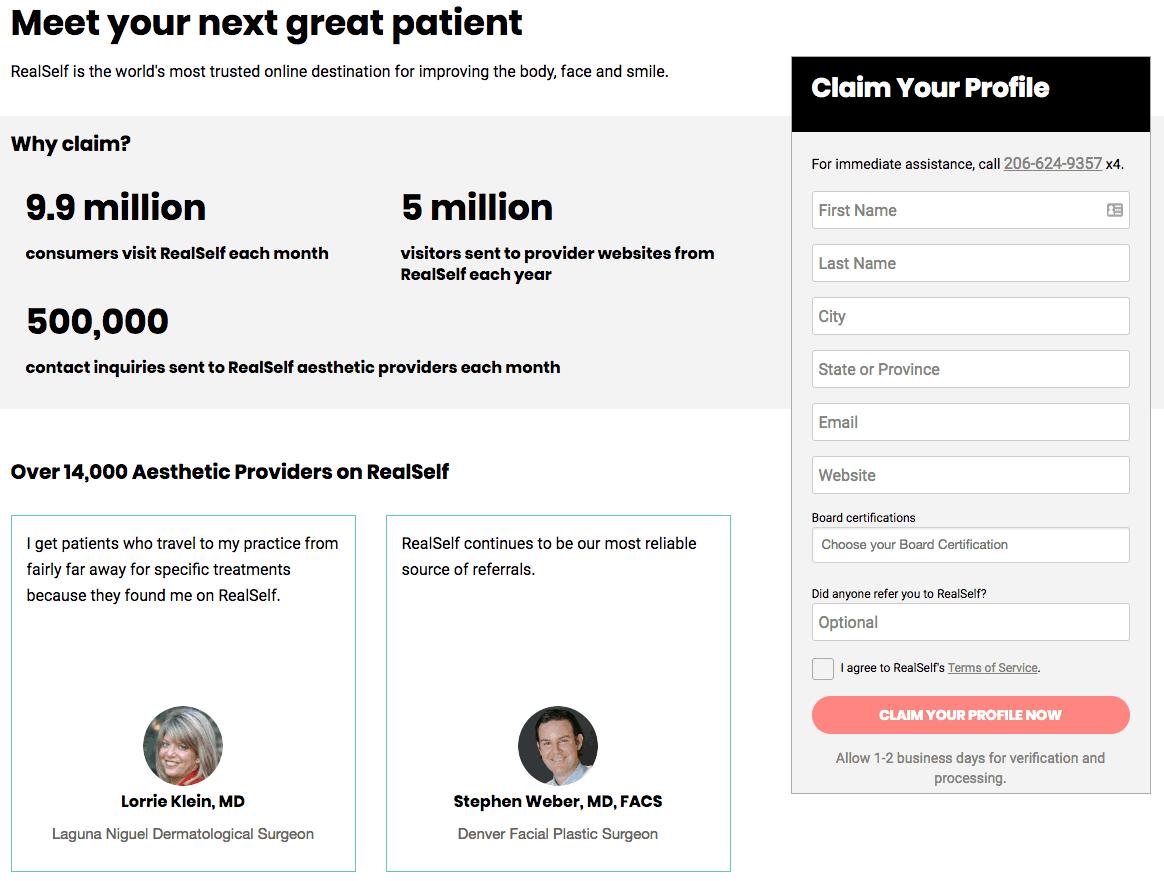Click the Lorrie Klein testimonial quote
1164x881 pixels.
coord(183,569)
